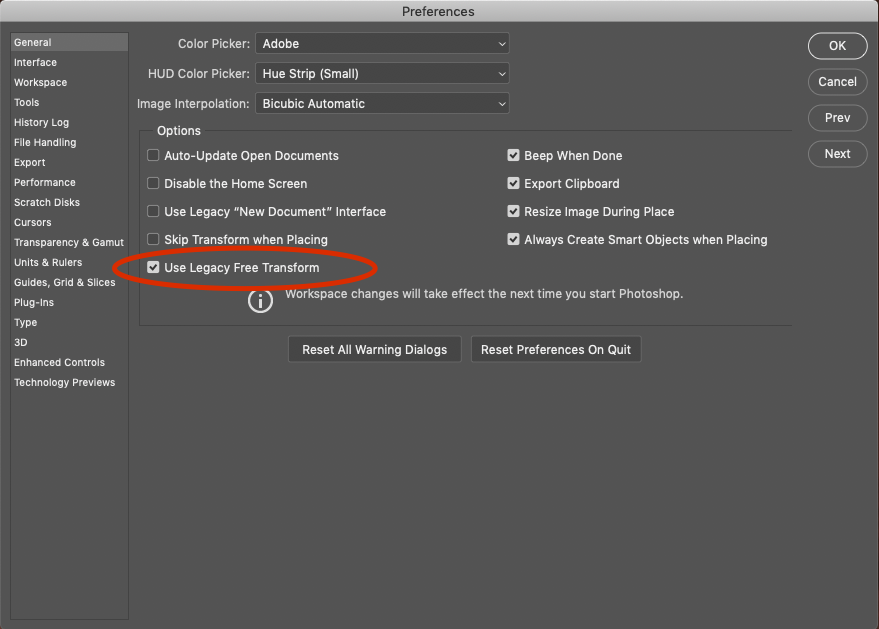Open the Image Interpolation dropdown
This screenshot has width=879, height=629.
382,104
